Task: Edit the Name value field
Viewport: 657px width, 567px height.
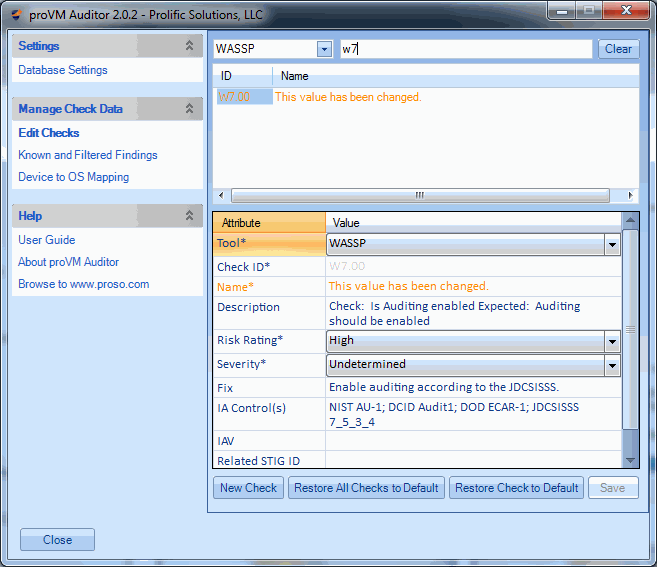Action: point(473,286)
